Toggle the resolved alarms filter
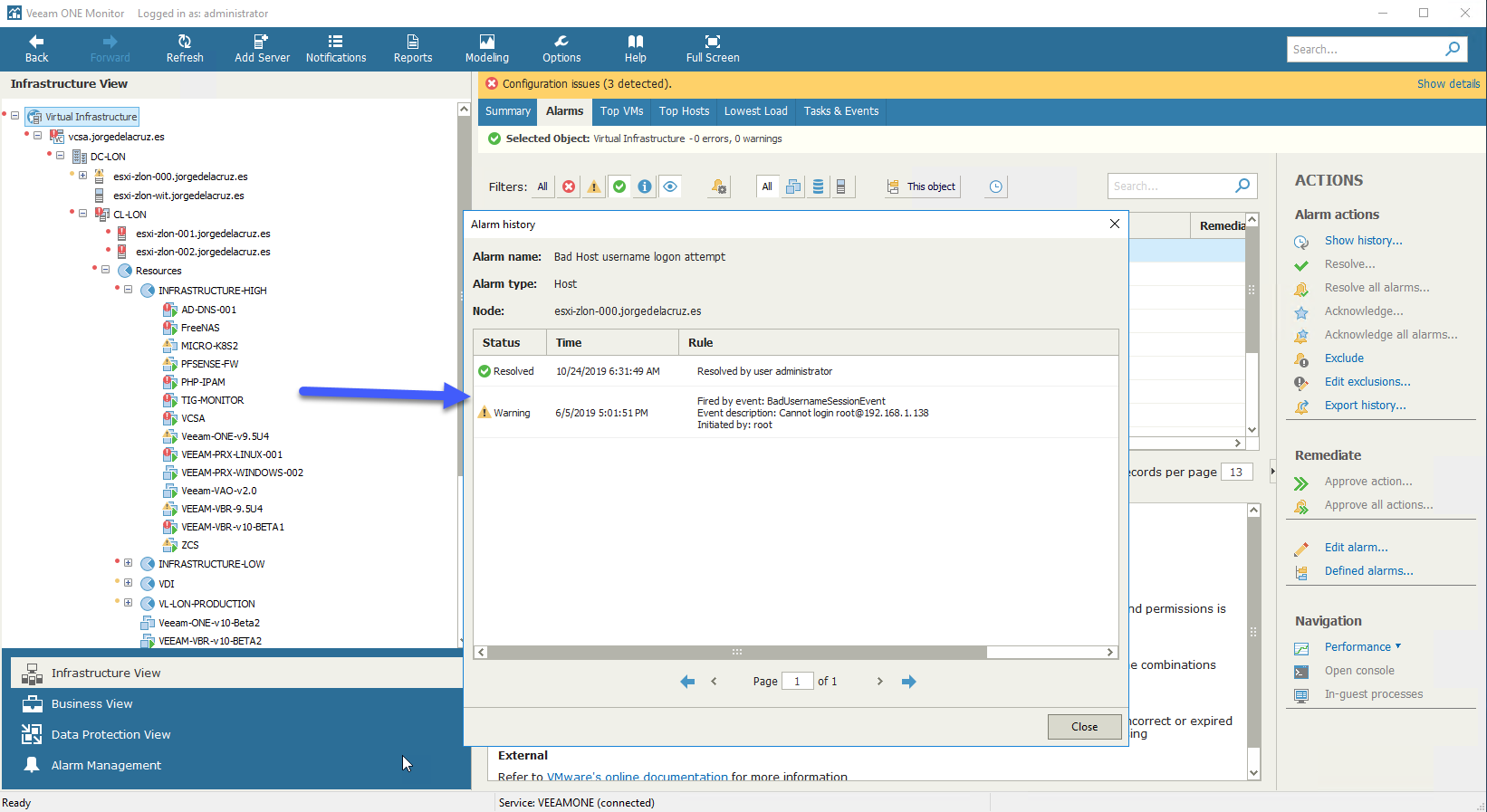The image size is (1487, 812). pyautogui.click(x=619, y=186)
